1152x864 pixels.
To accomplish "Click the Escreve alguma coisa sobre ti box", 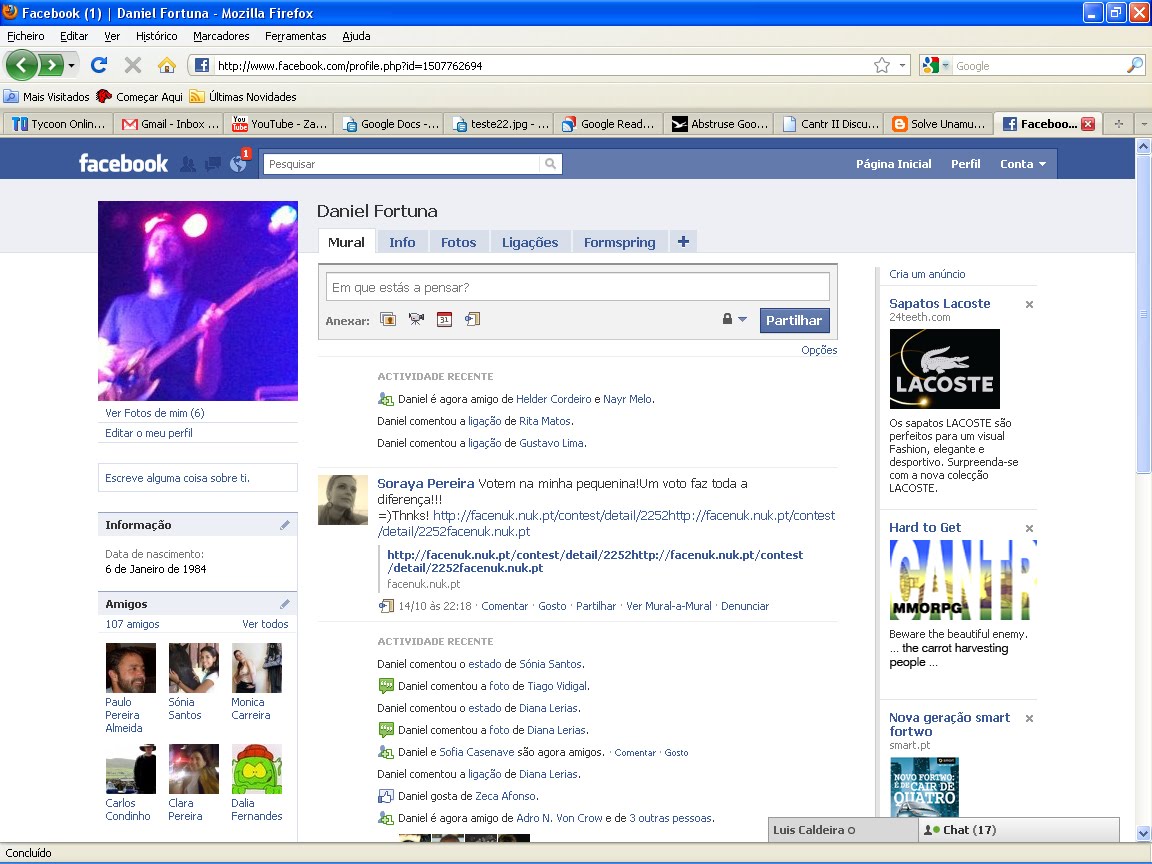I will (198, 478).
